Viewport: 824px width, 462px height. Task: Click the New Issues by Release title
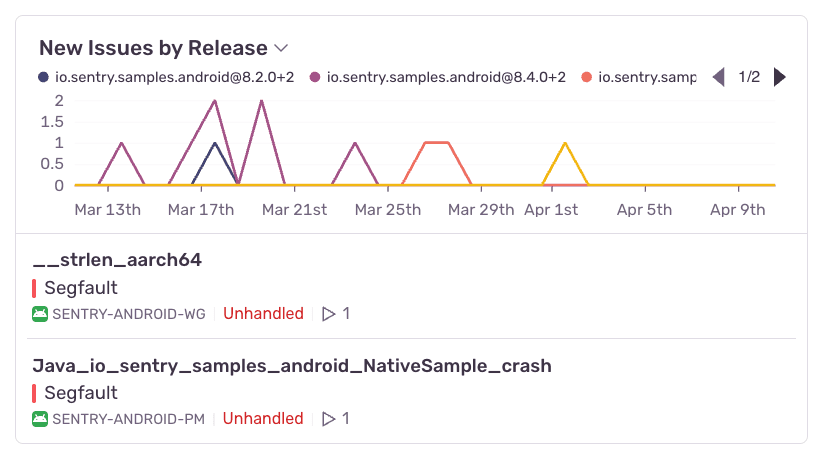click(153, 48)
